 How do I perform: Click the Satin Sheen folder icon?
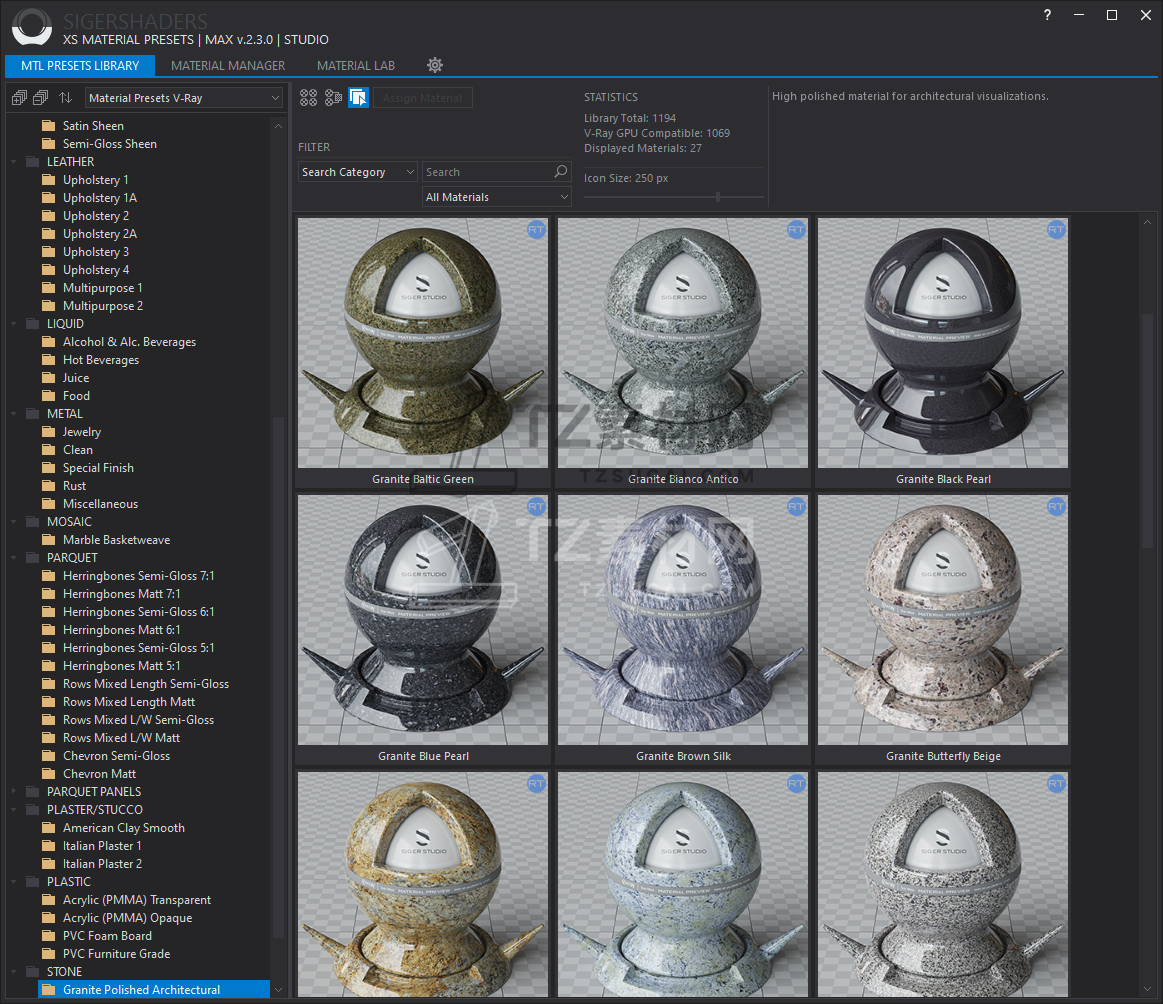[x=49, y=125]
